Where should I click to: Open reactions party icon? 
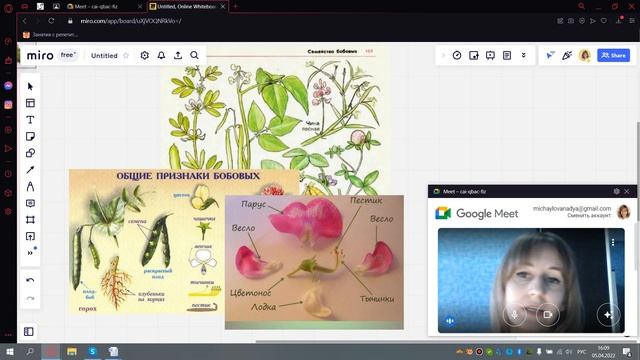(567, 55)
